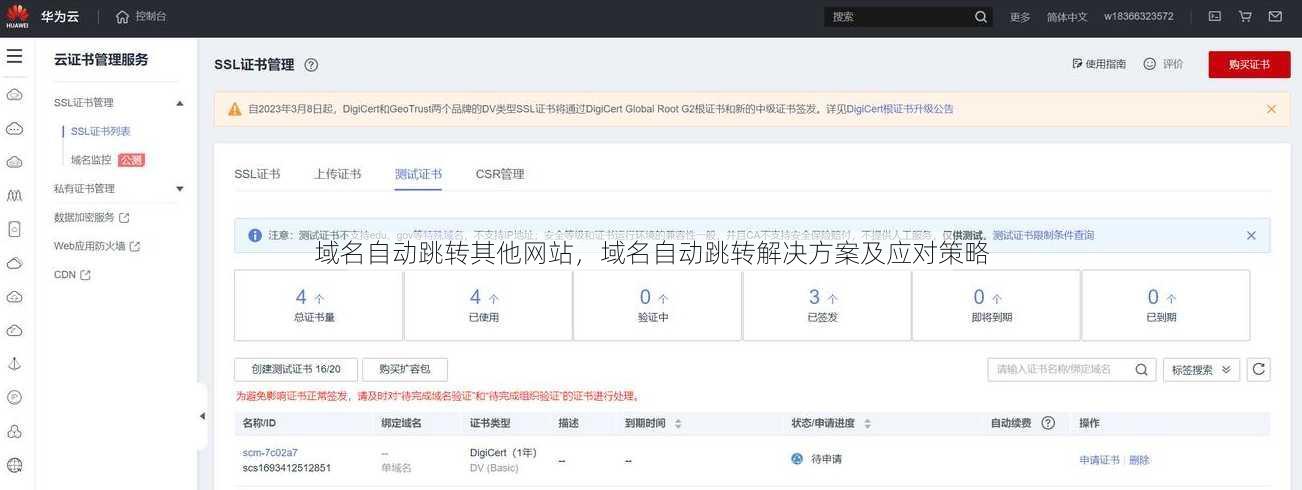Open certificate scm-7c02a7 details

(270, 453)
